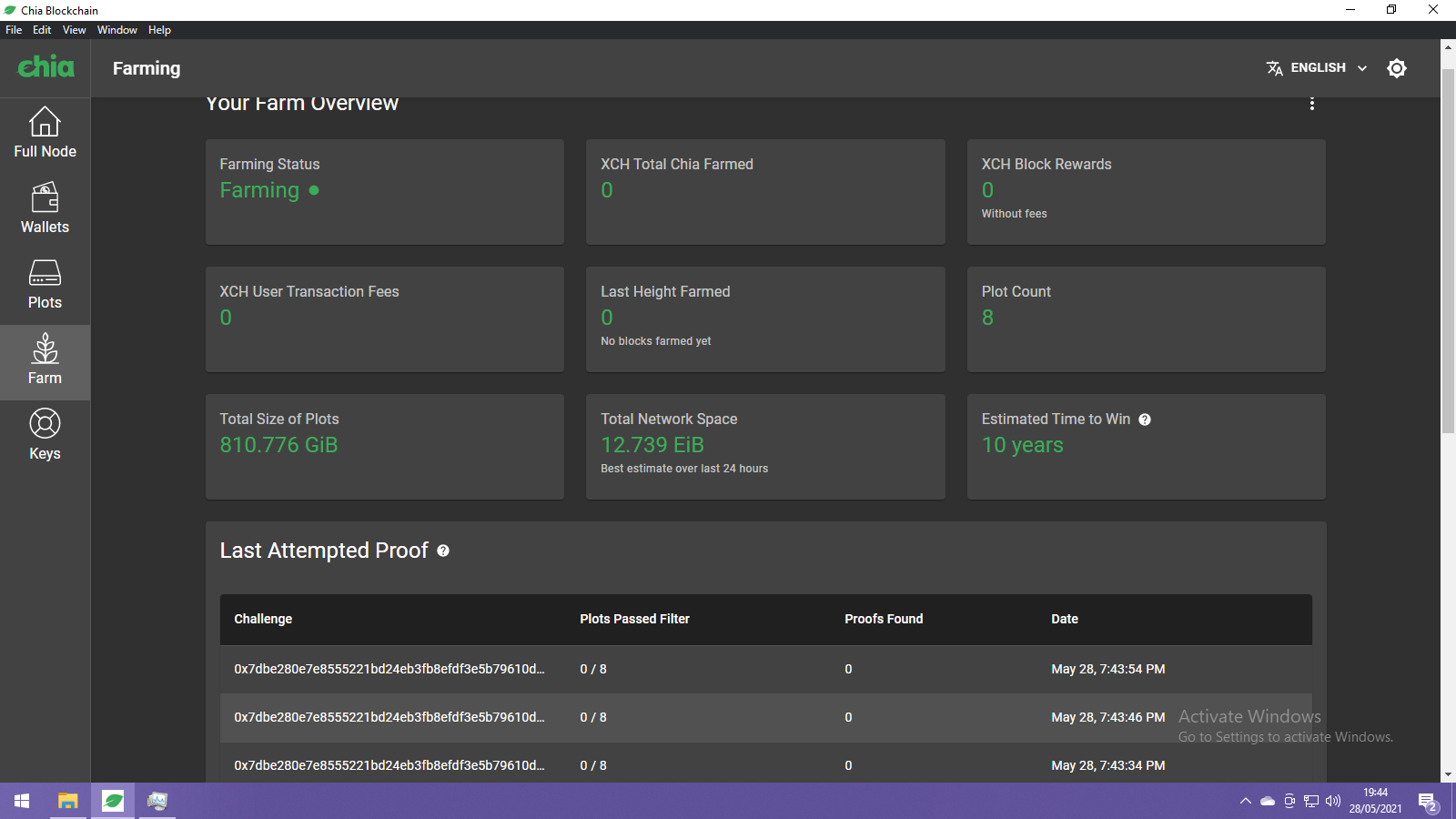The image size is (1456, 819).
Task: Click the XCH Total Chia Farmed label
Action: pyautogui.click(x=677, y=165)
